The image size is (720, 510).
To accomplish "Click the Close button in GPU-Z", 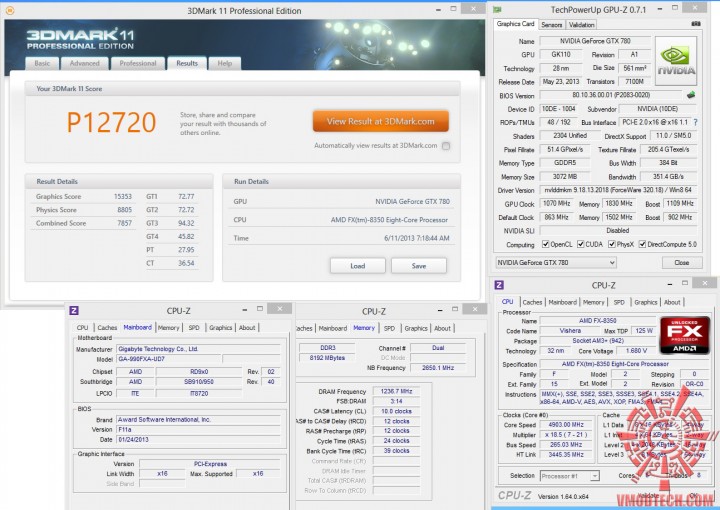I will point(681,263).
